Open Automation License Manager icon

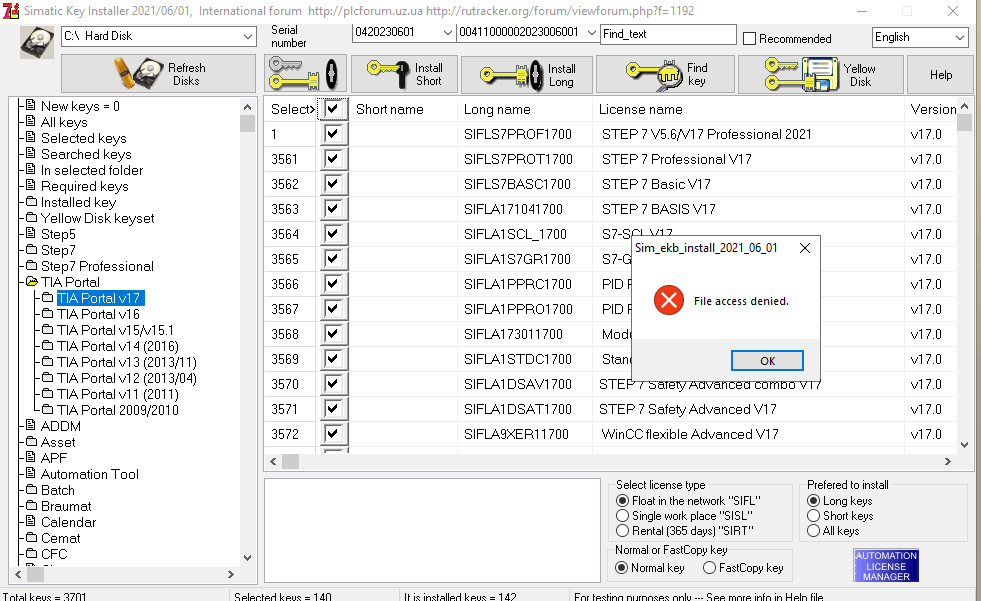(x=886, y=566)
